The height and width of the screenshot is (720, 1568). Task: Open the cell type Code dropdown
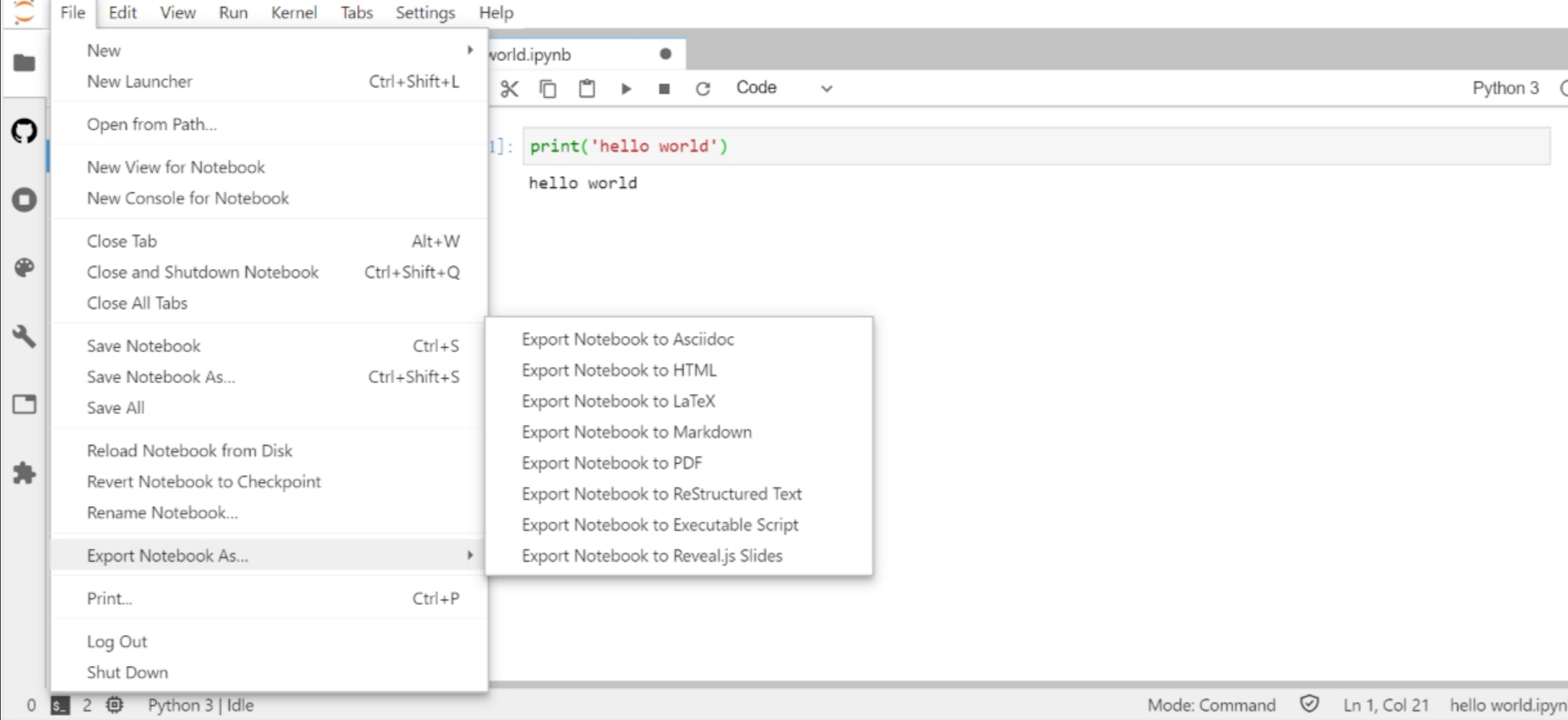[784, 88]
